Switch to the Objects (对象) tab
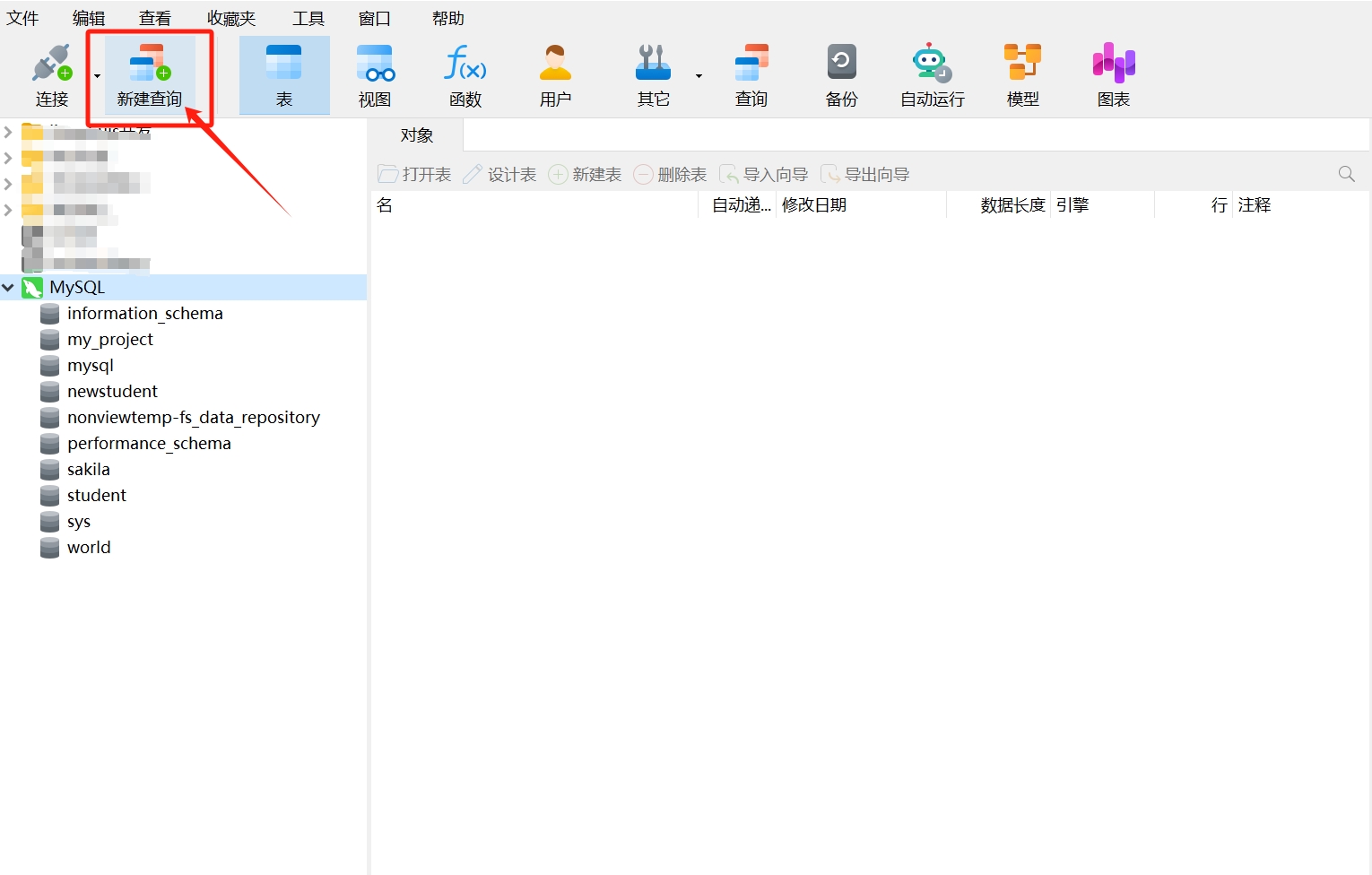The width and height of the screenshot is (1372, 875). coord(417,135)
